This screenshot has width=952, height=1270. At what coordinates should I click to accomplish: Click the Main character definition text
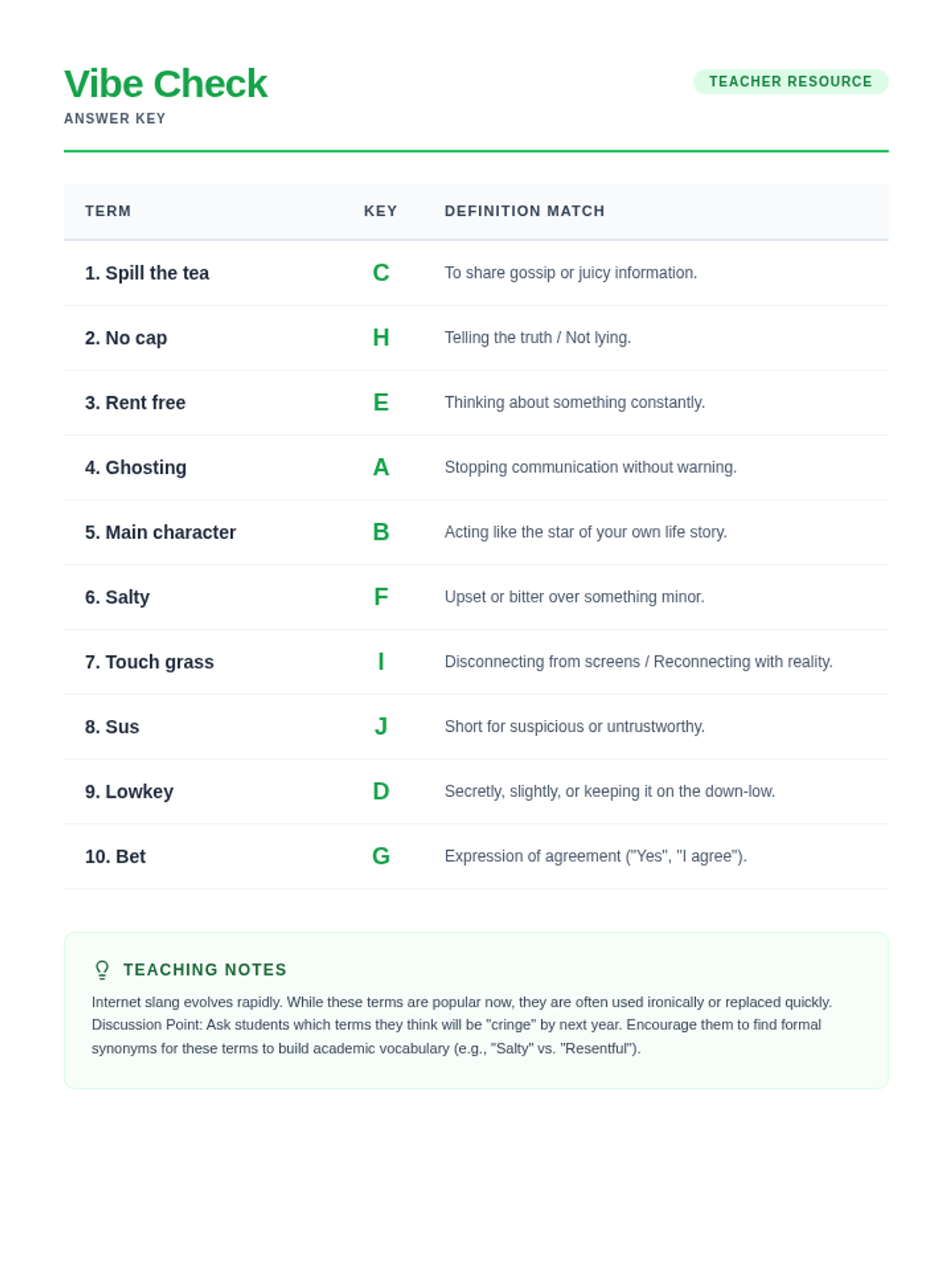click(x=585, y=532)
